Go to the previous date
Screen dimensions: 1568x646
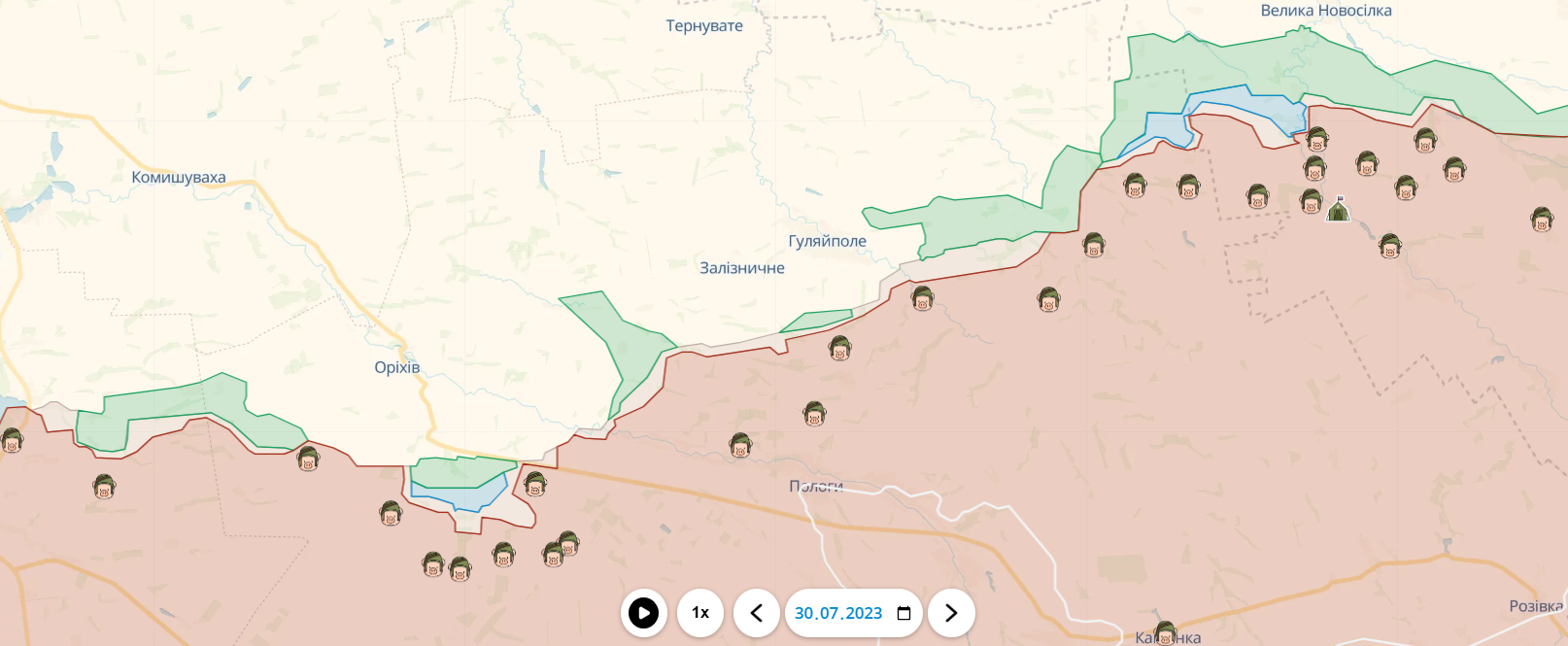click(757, 613)
